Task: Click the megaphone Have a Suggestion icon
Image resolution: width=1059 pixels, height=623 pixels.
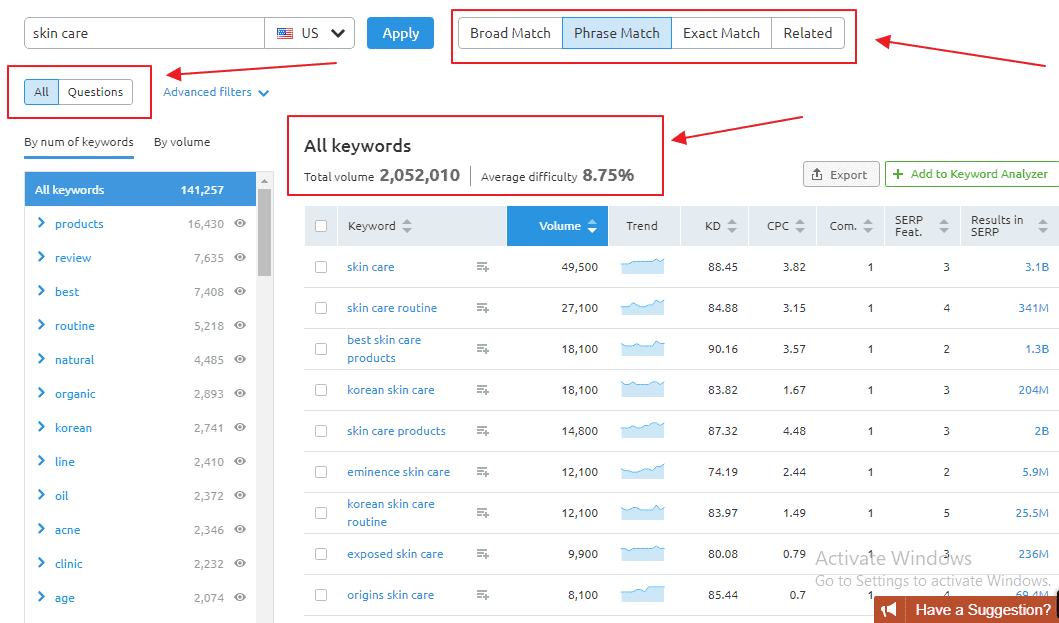Action: click(x=888, y=610)
